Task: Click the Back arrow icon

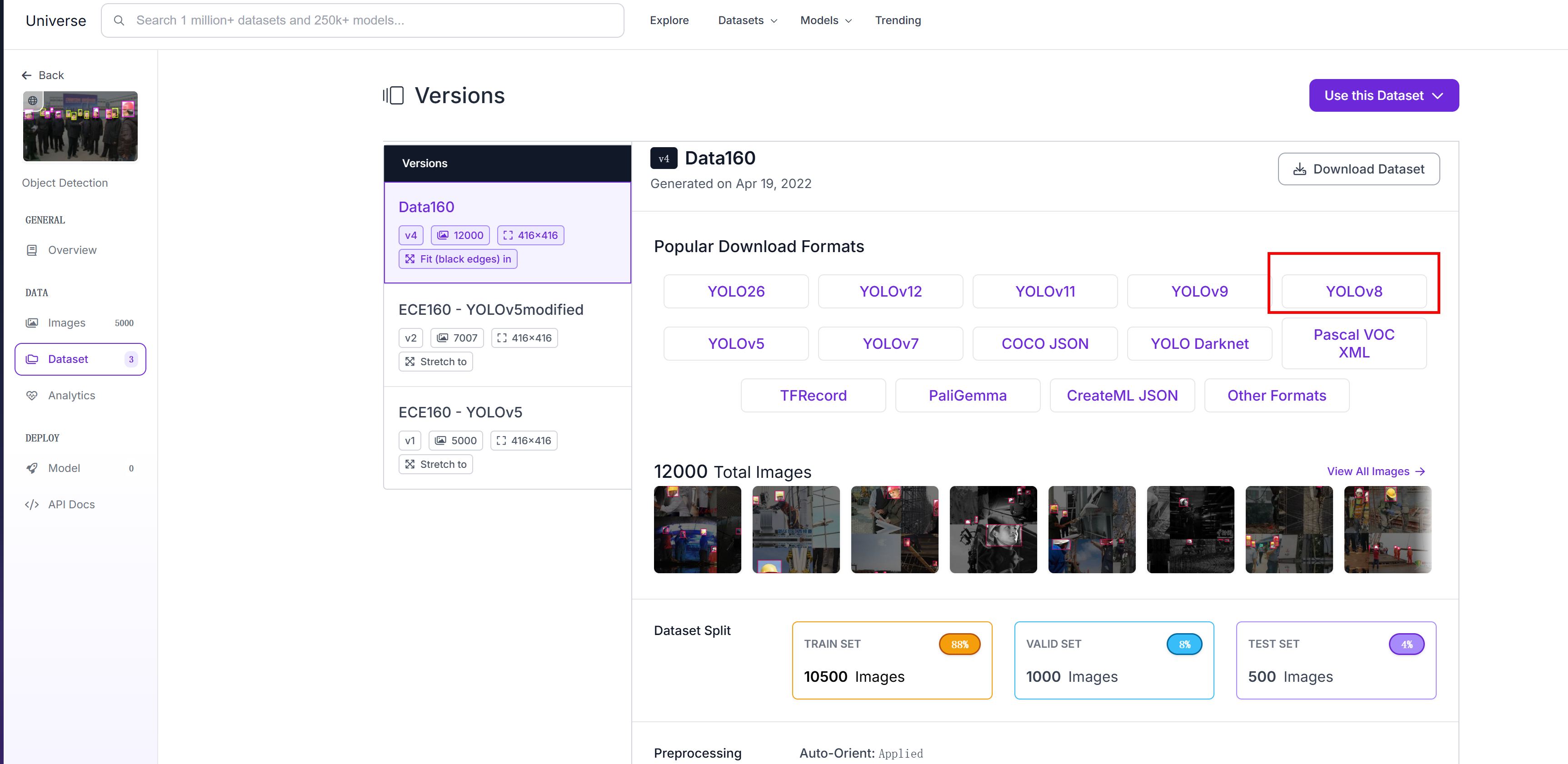Action: [x=26, y=75]
